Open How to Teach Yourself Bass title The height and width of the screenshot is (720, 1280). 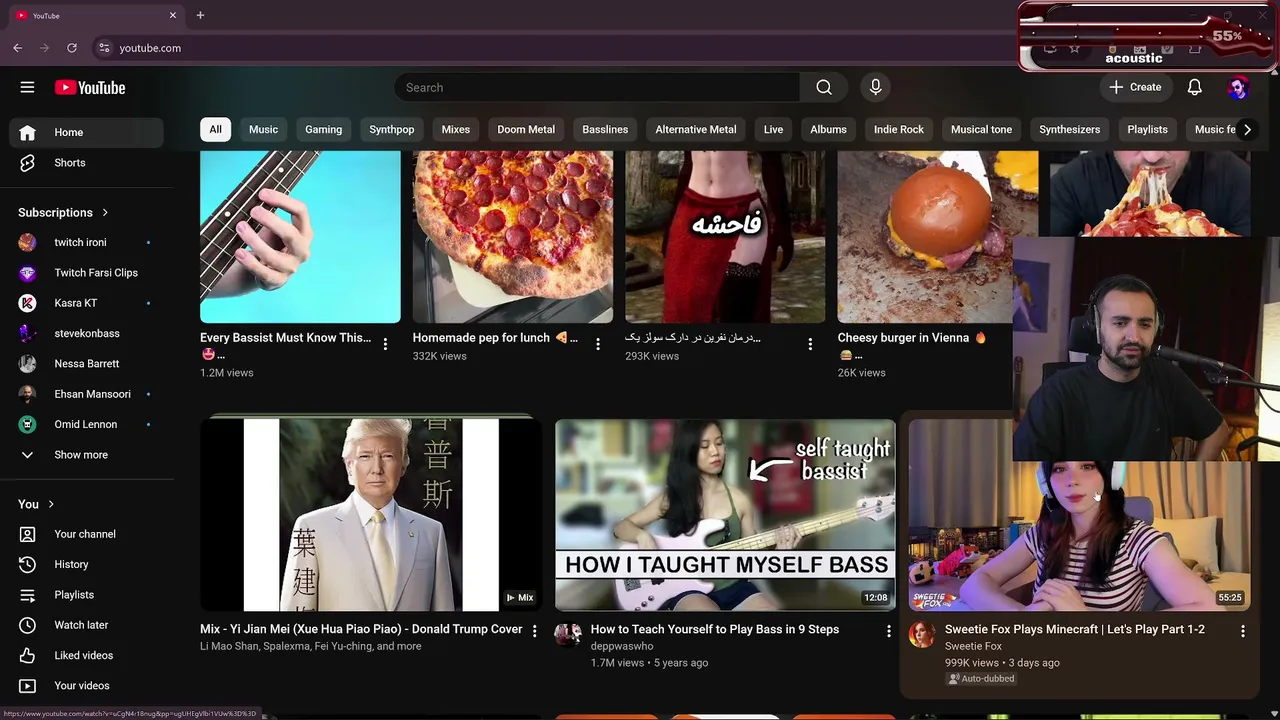(715, 629)
